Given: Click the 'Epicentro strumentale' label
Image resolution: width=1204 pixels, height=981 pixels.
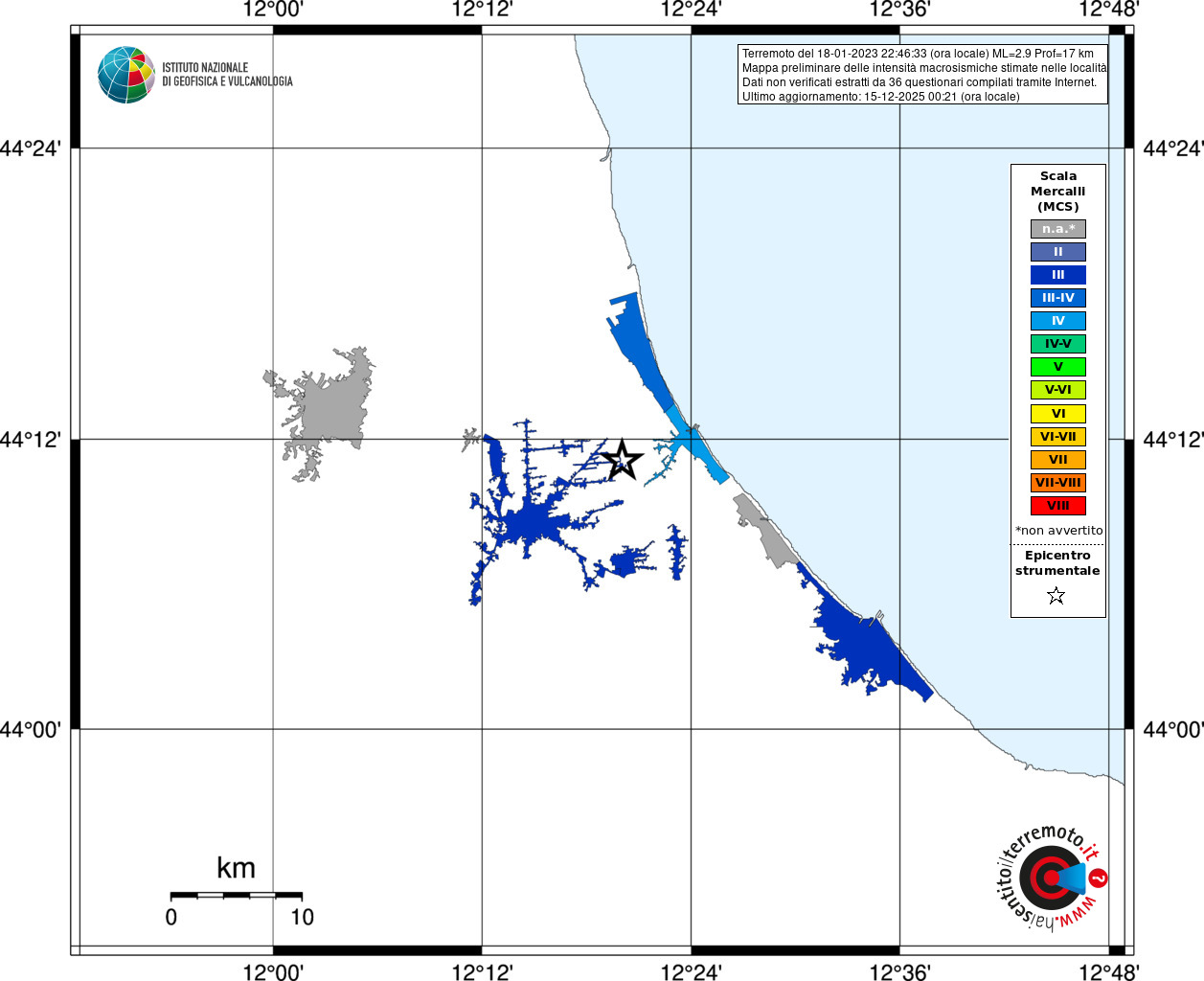Looking at the screenshot, I should (1057, 563).
